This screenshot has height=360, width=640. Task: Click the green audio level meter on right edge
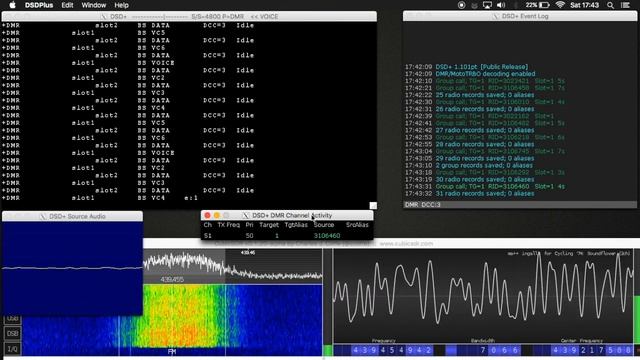[x=637, y=320]
